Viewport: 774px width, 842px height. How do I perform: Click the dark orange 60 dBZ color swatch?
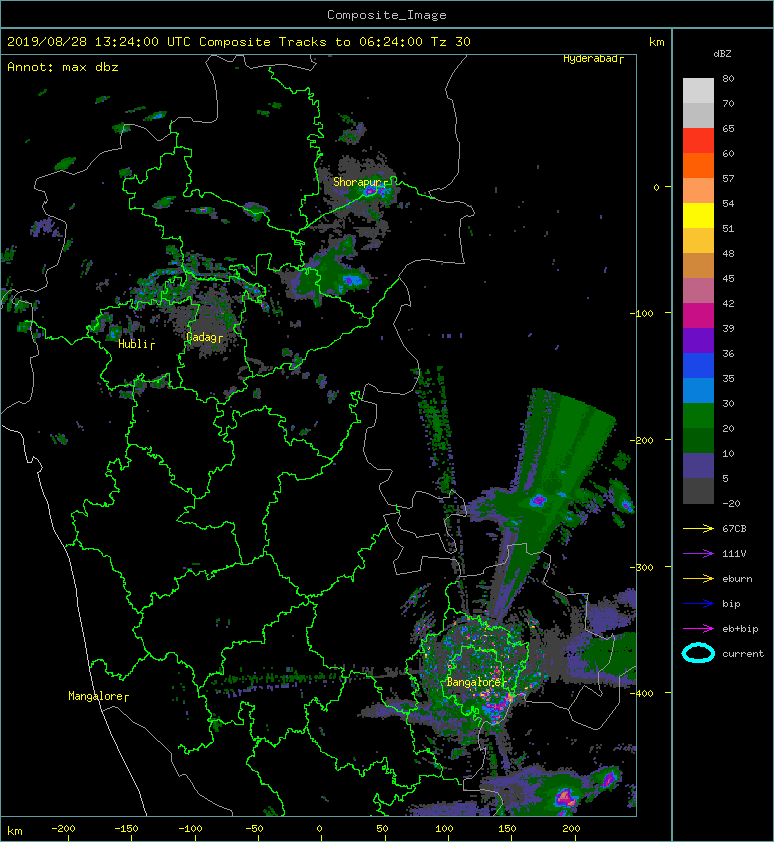(x=698, y=165)
